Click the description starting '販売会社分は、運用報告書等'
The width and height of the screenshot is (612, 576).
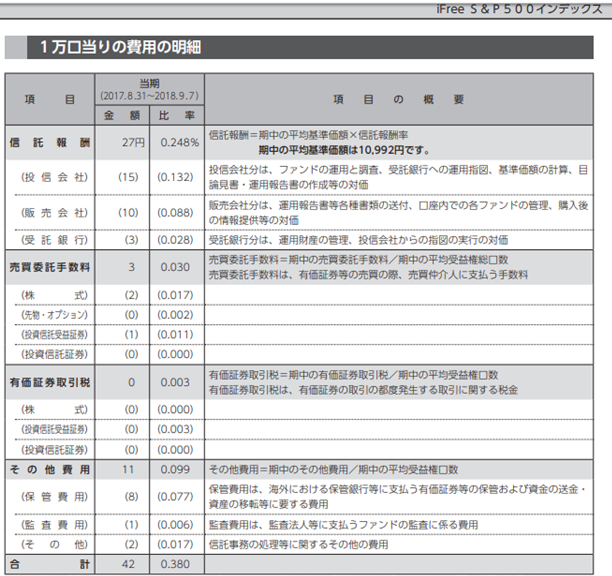coord(398,213)
